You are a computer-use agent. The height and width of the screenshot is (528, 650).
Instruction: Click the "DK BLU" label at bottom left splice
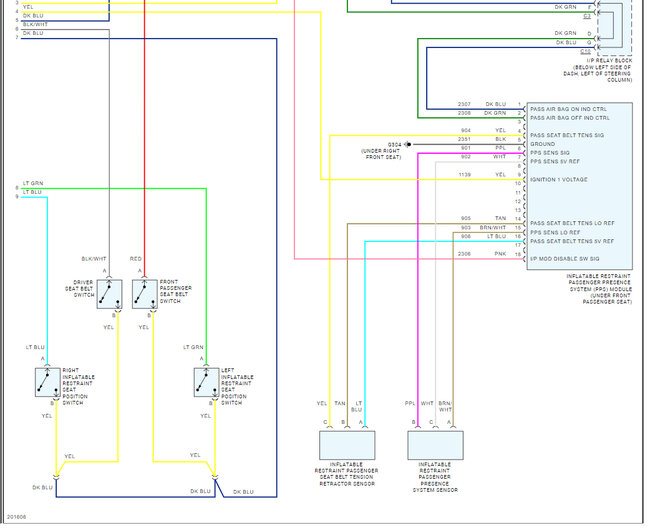pyautogui.click(x=42, y=488)
